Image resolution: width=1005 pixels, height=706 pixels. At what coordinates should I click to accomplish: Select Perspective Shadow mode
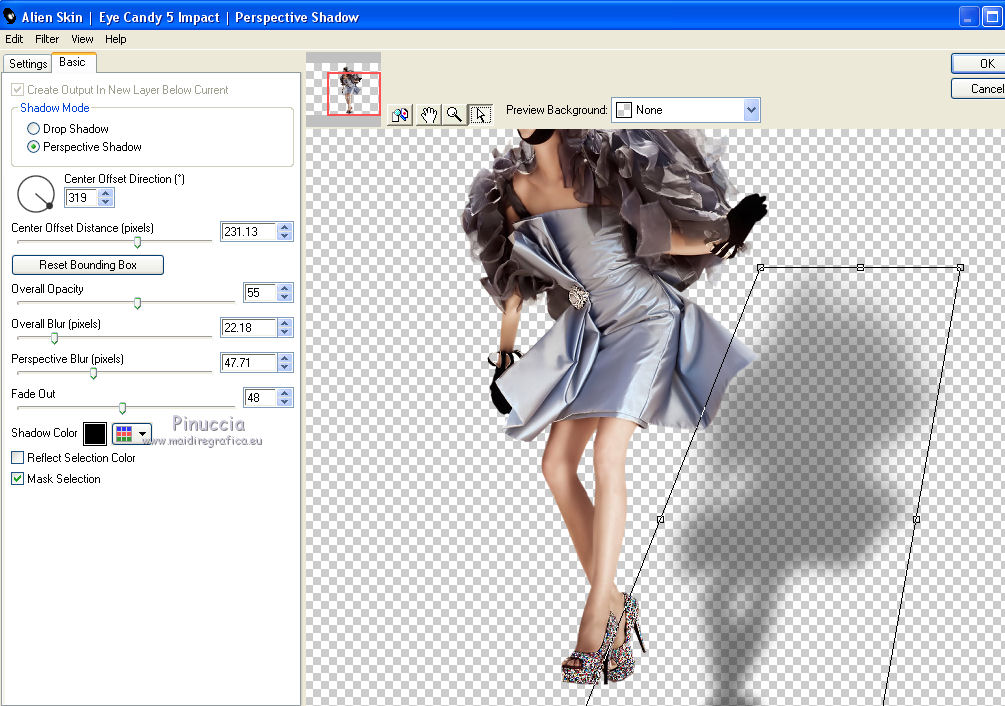33,147
